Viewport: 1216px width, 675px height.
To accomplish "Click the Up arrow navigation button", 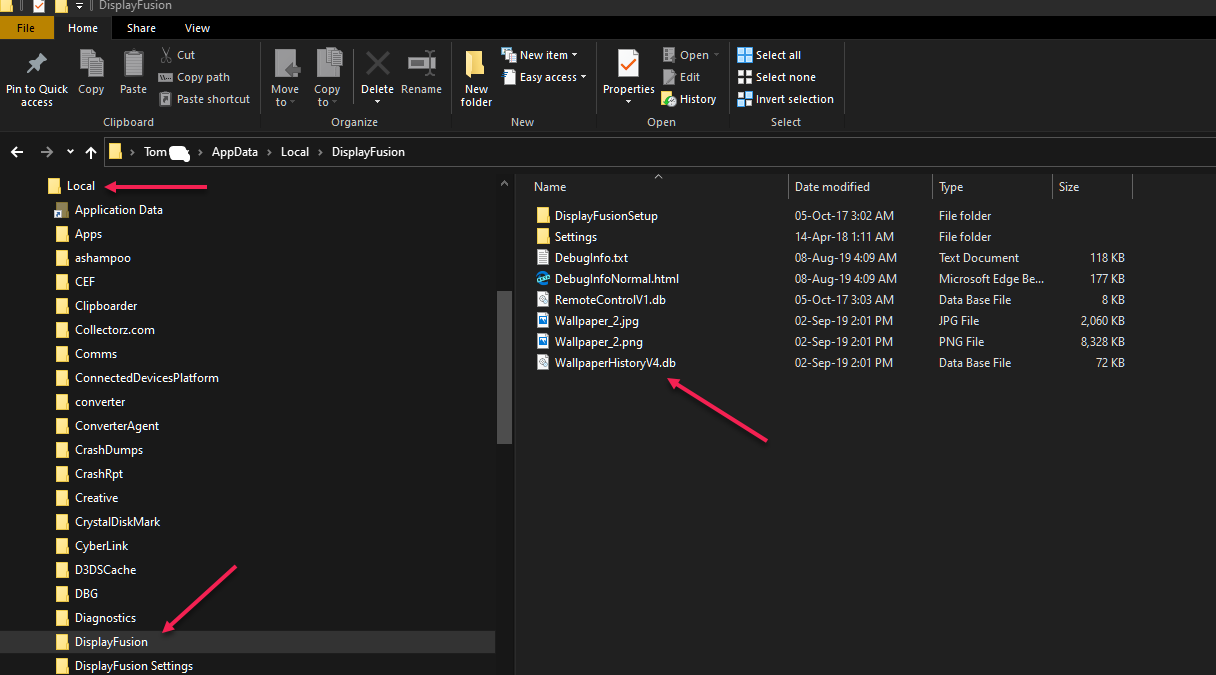I will point(91,152).
